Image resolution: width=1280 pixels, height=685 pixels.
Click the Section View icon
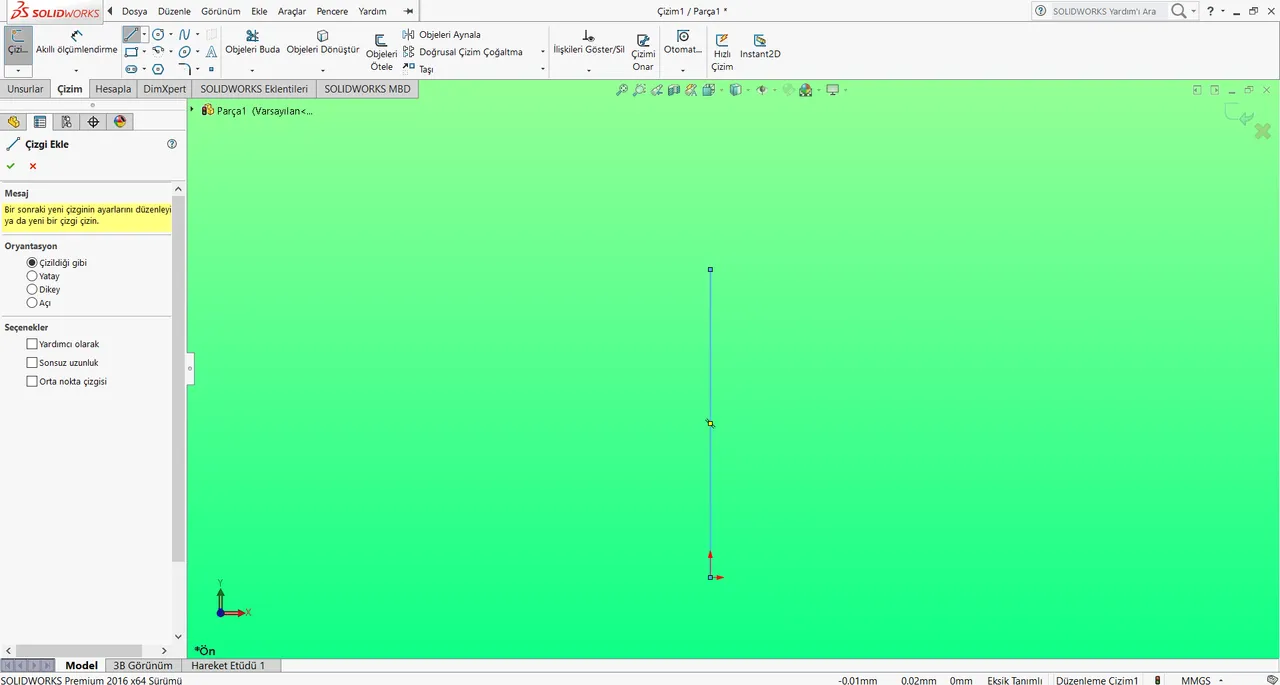[674, 90]
